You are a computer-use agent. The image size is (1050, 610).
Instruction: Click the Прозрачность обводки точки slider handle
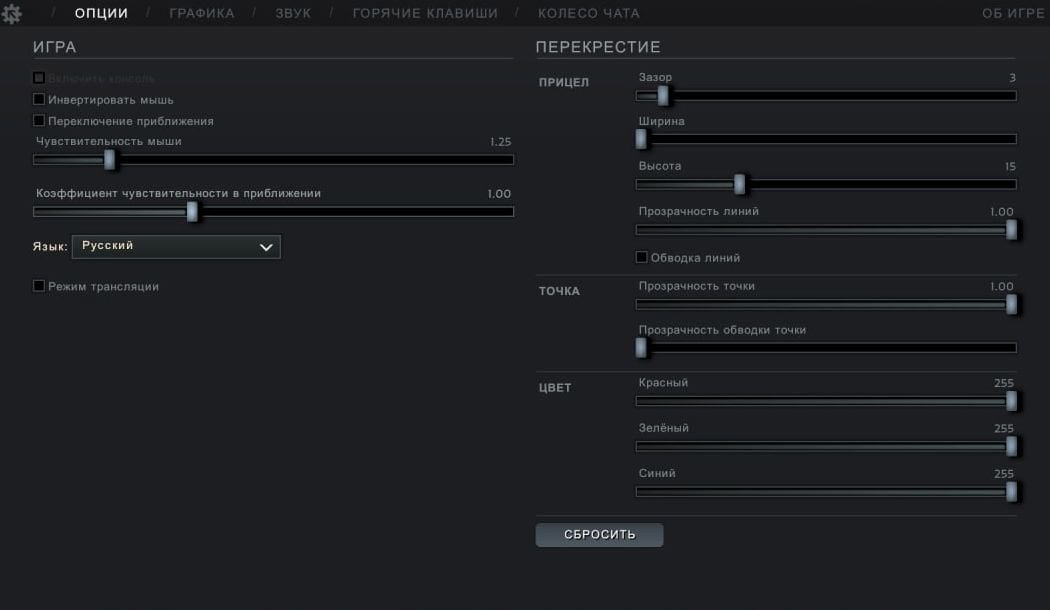pyautogui.click(x=642, y=348)
